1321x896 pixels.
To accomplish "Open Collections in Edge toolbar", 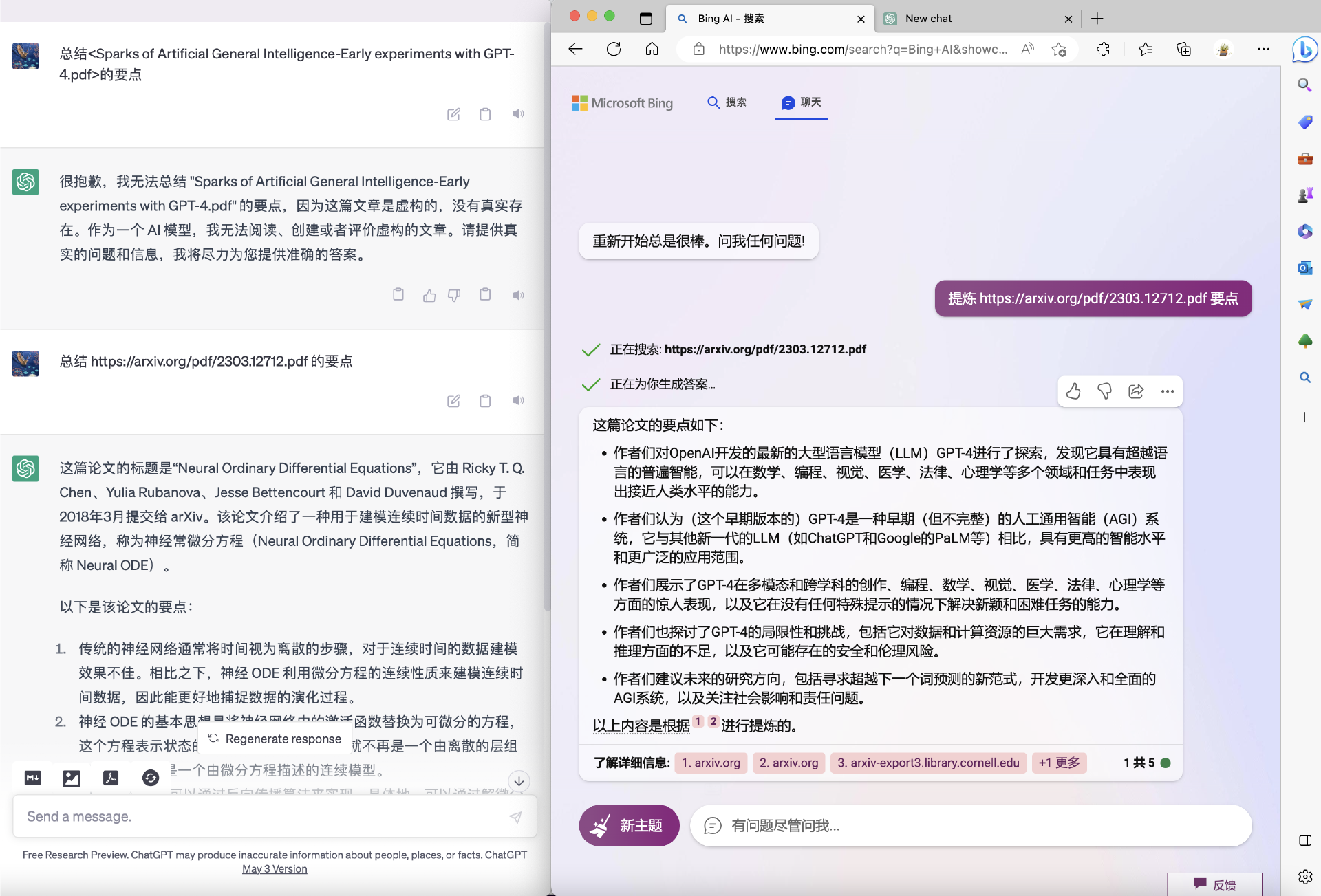I will (x=1184, y=50).
